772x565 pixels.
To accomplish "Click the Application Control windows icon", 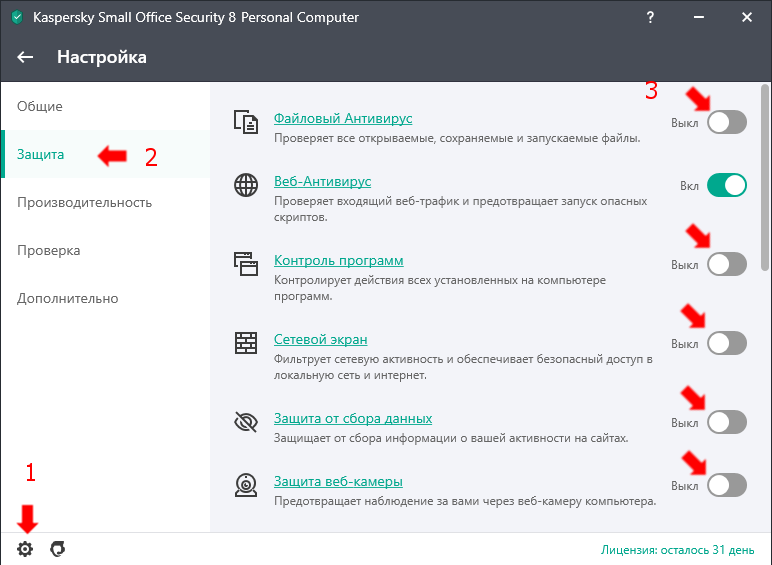I will 246,264.
